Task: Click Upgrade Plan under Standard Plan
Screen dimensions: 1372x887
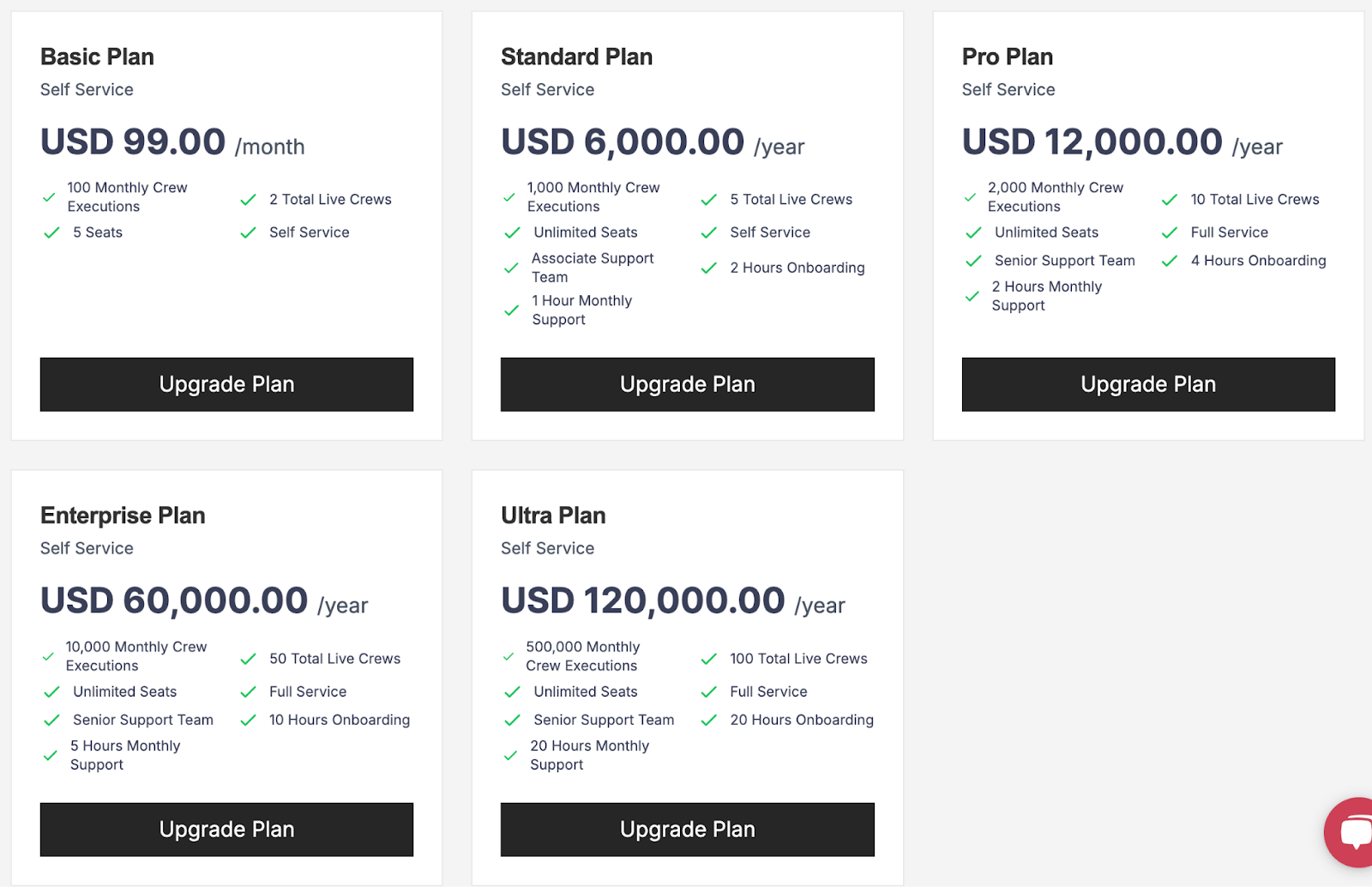Action: (687, 384)
